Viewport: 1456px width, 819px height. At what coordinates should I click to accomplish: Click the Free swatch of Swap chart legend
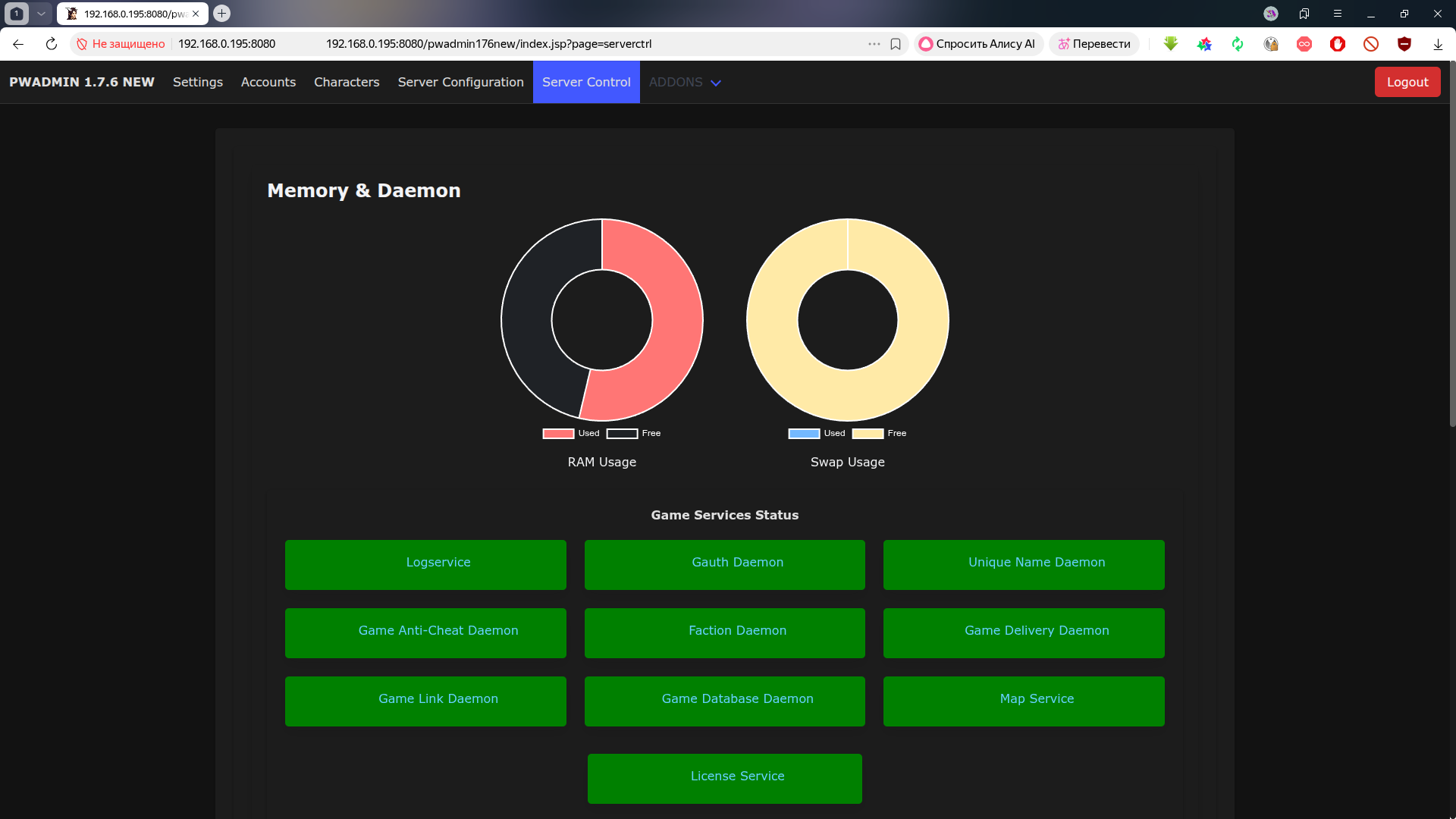click(868, 434)
